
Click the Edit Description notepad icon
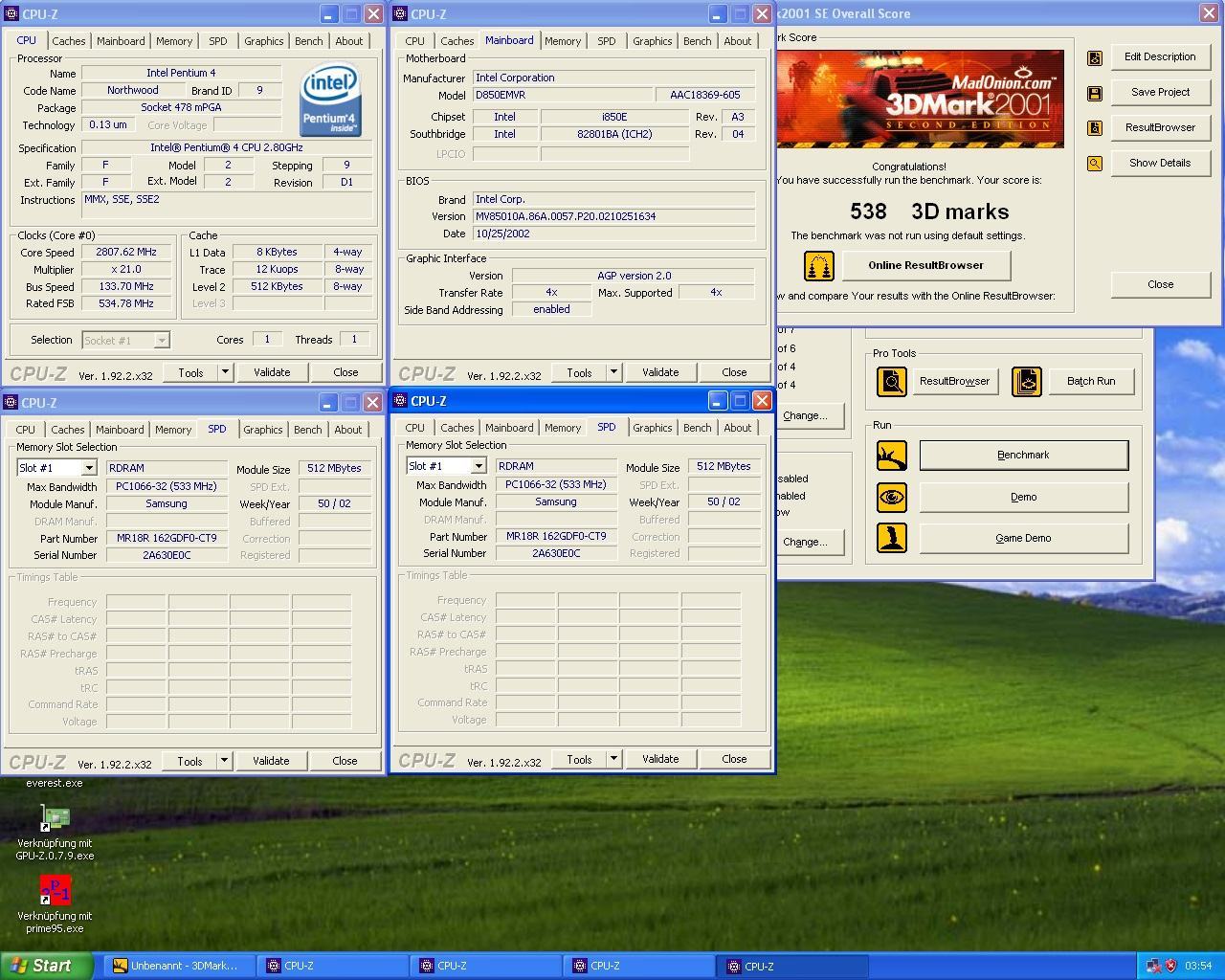pos(1095,58)
